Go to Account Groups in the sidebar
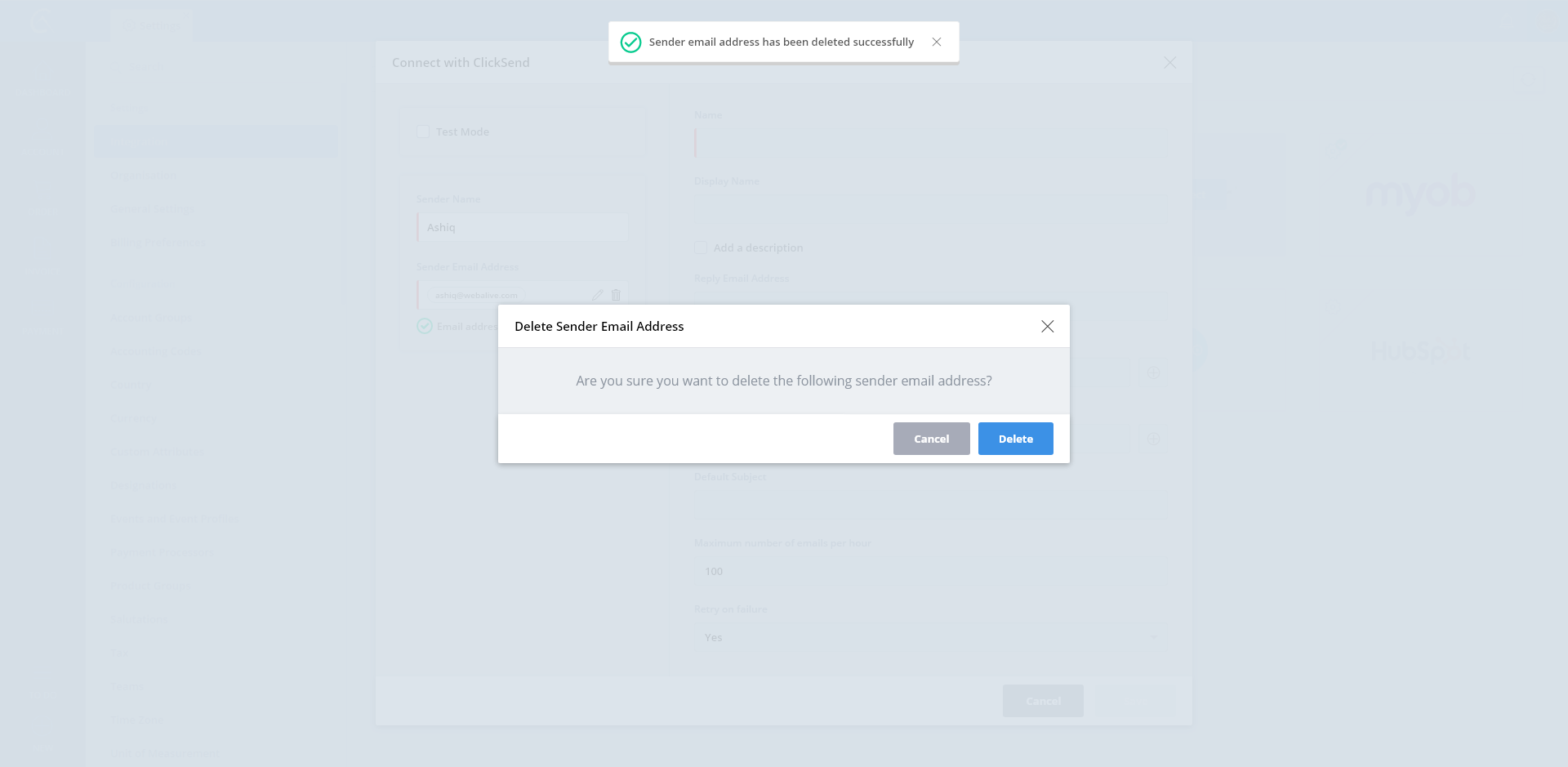This screenshot has width=1568, height=767. tap(151, 318)
